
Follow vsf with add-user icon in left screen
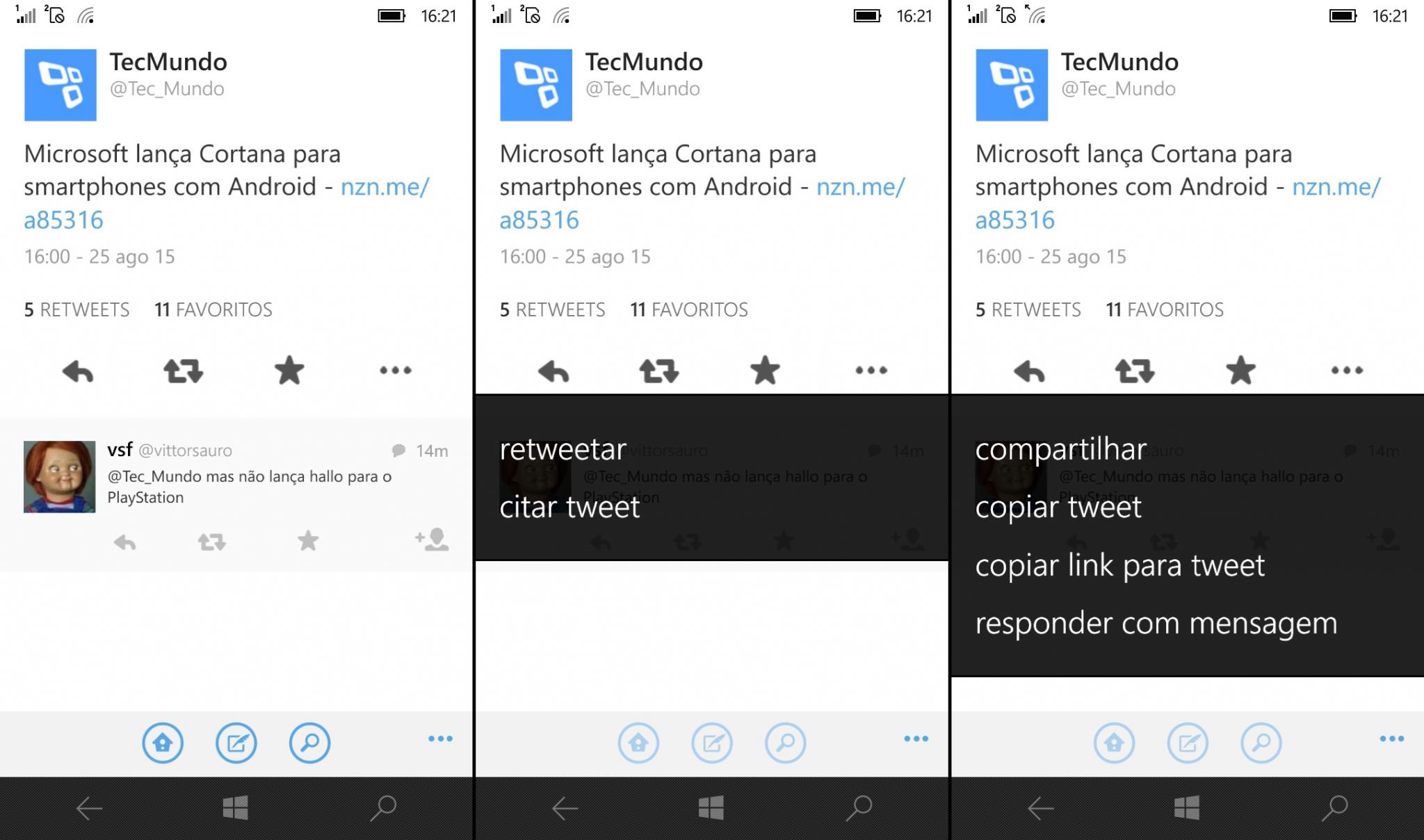point(432,540)
